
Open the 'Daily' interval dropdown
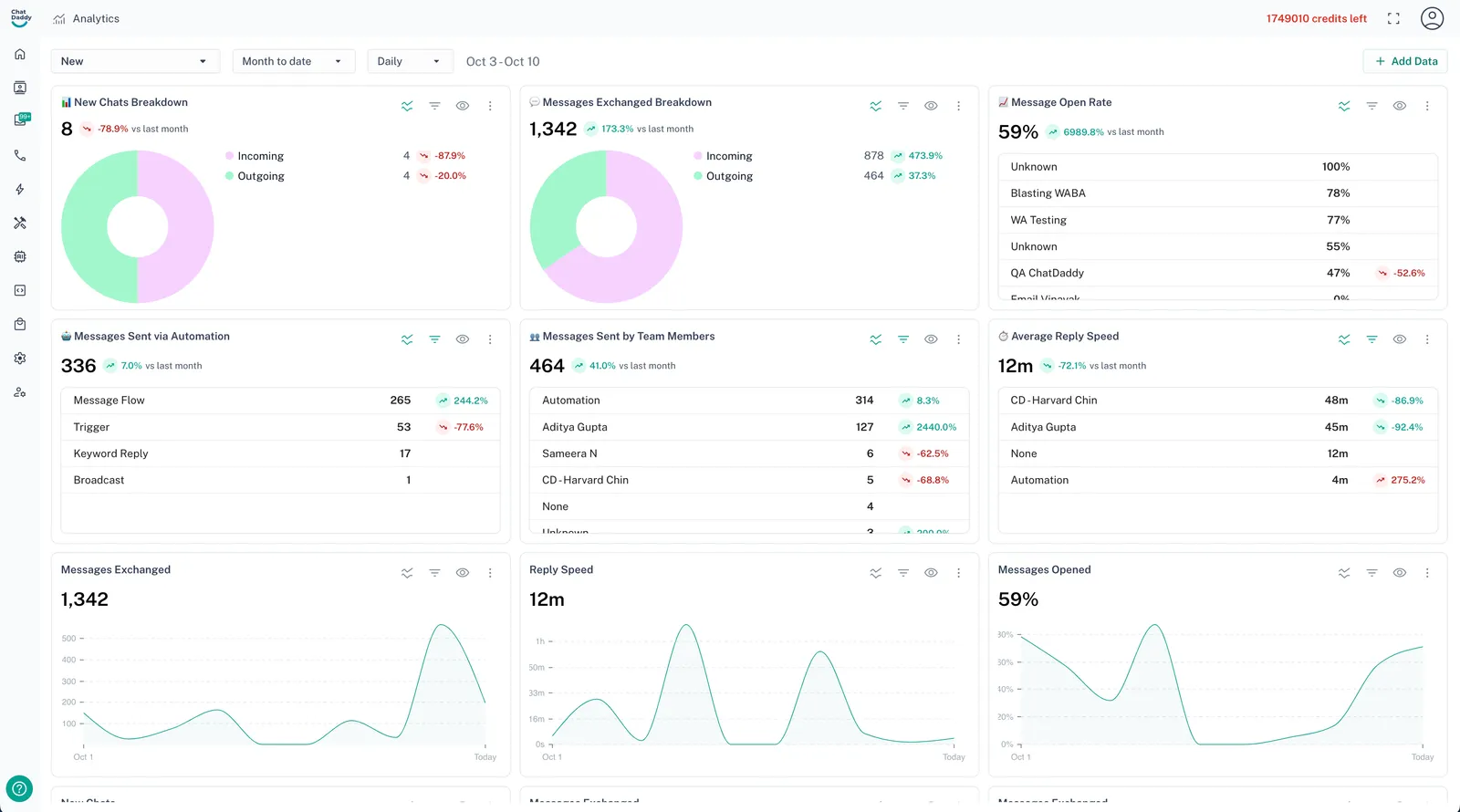(x=410, y=61)
